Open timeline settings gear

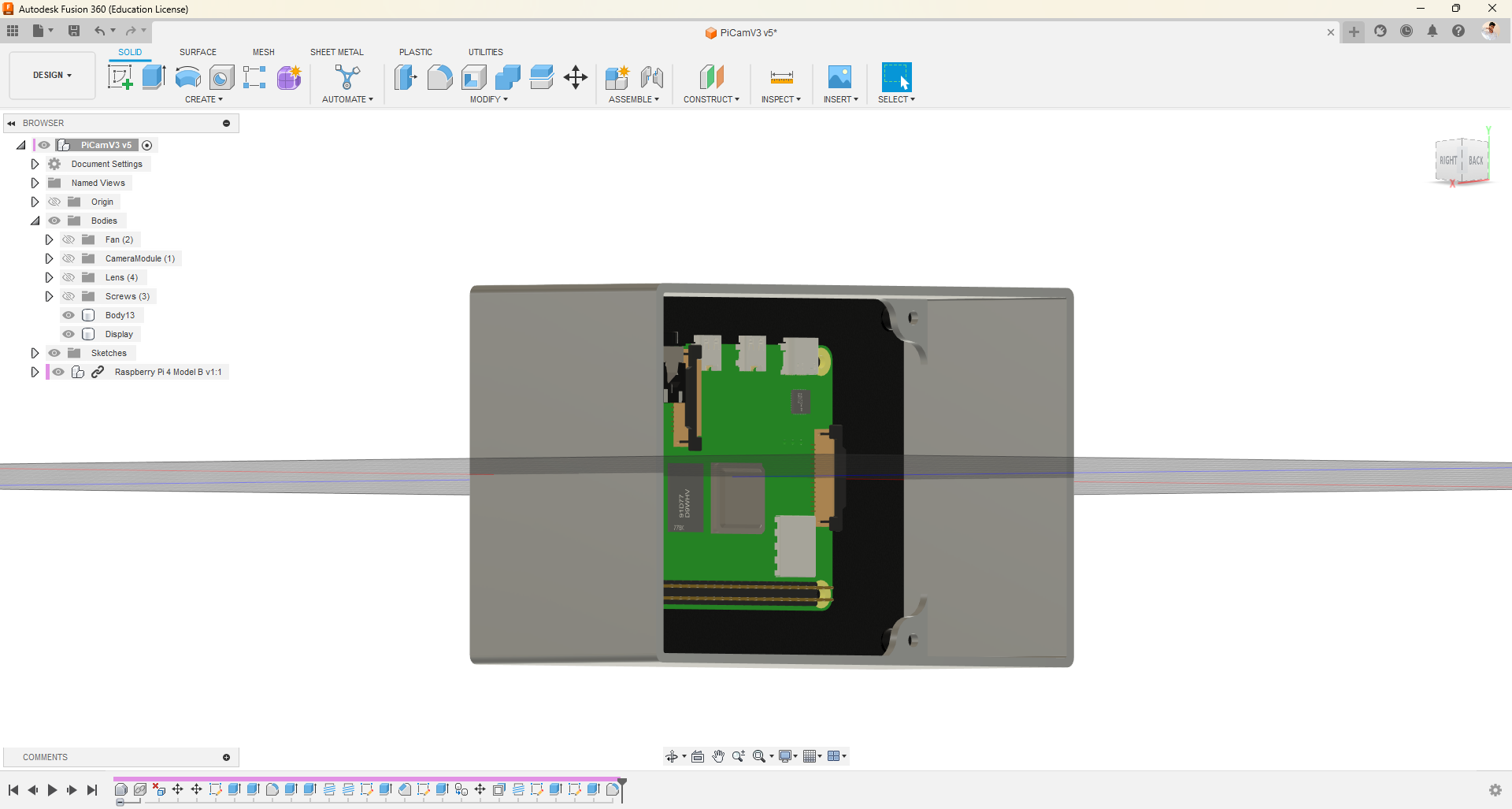[1495, 790]
